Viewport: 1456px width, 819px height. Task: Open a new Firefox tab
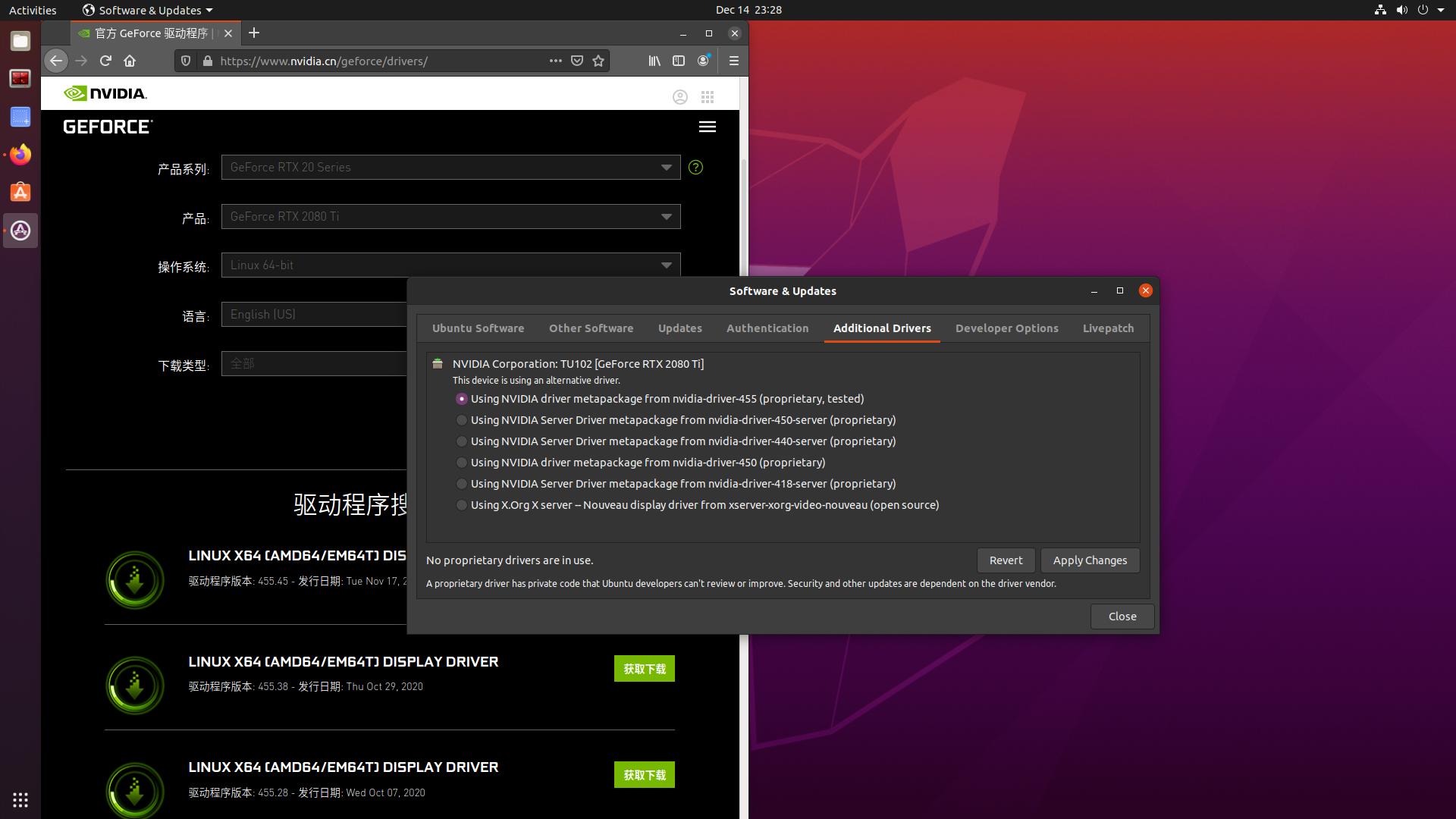point(254,33)
